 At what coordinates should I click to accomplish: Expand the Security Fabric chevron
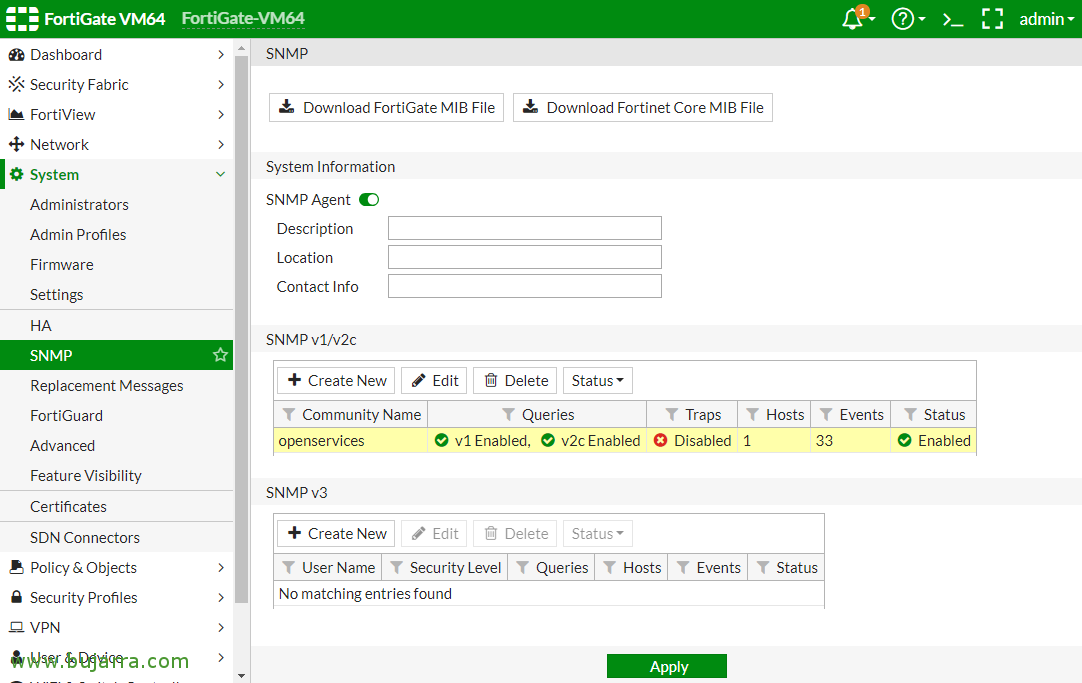(221, 84)
